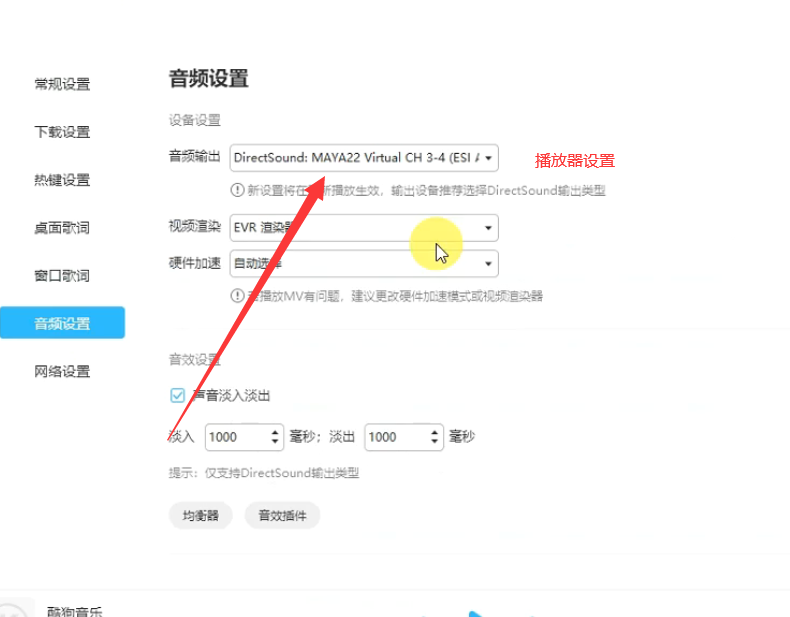Open 下载设置 settings section
Screen dimensions: 790x617
[62, 132]
